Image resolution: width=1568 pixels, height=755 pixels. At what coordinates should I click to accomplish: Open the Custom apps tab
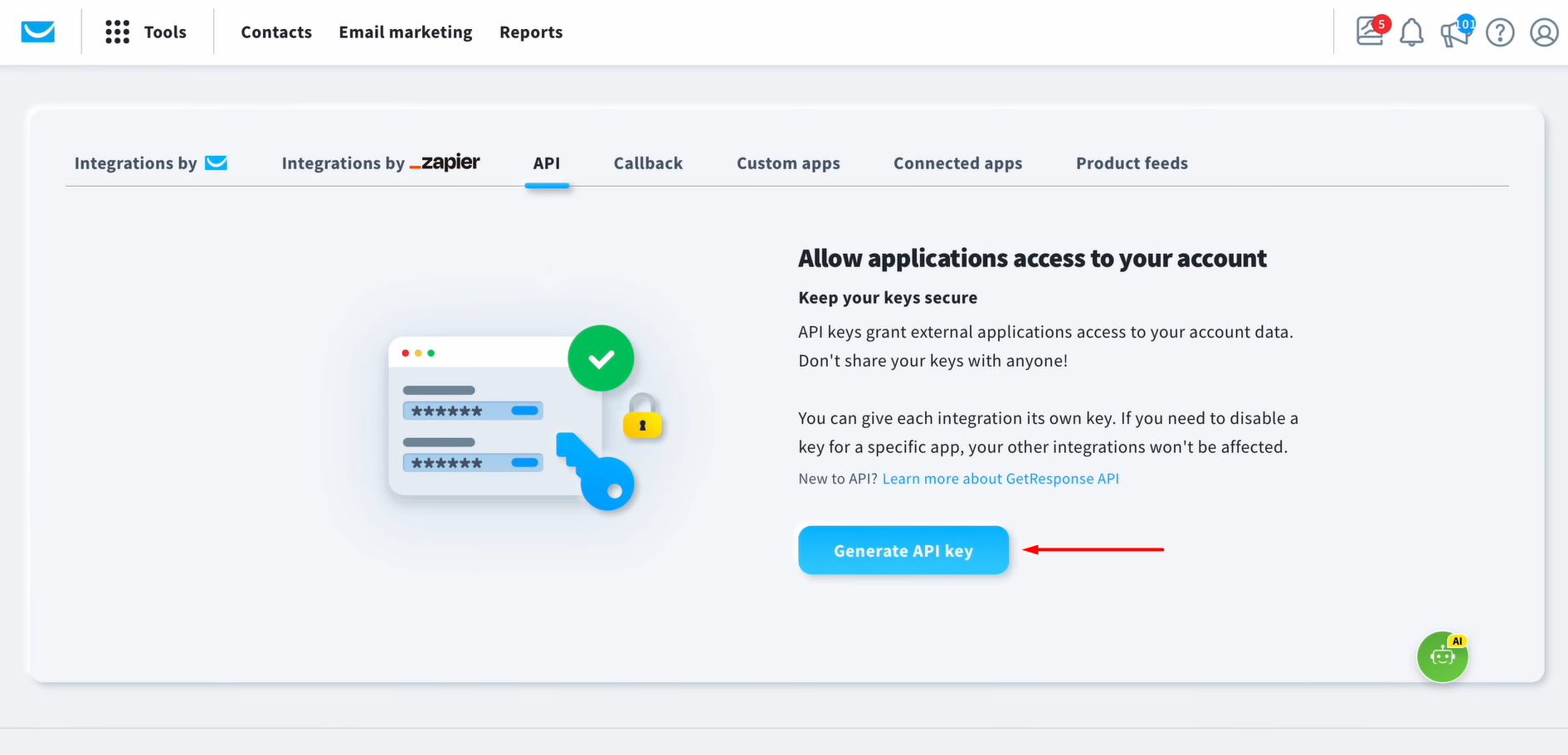tap(788, 163)
